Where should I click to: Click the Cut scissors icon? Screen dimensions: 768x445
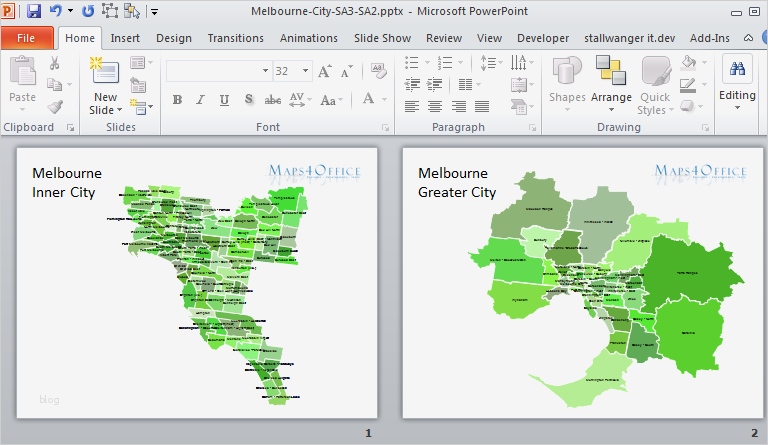coord(54,63)
